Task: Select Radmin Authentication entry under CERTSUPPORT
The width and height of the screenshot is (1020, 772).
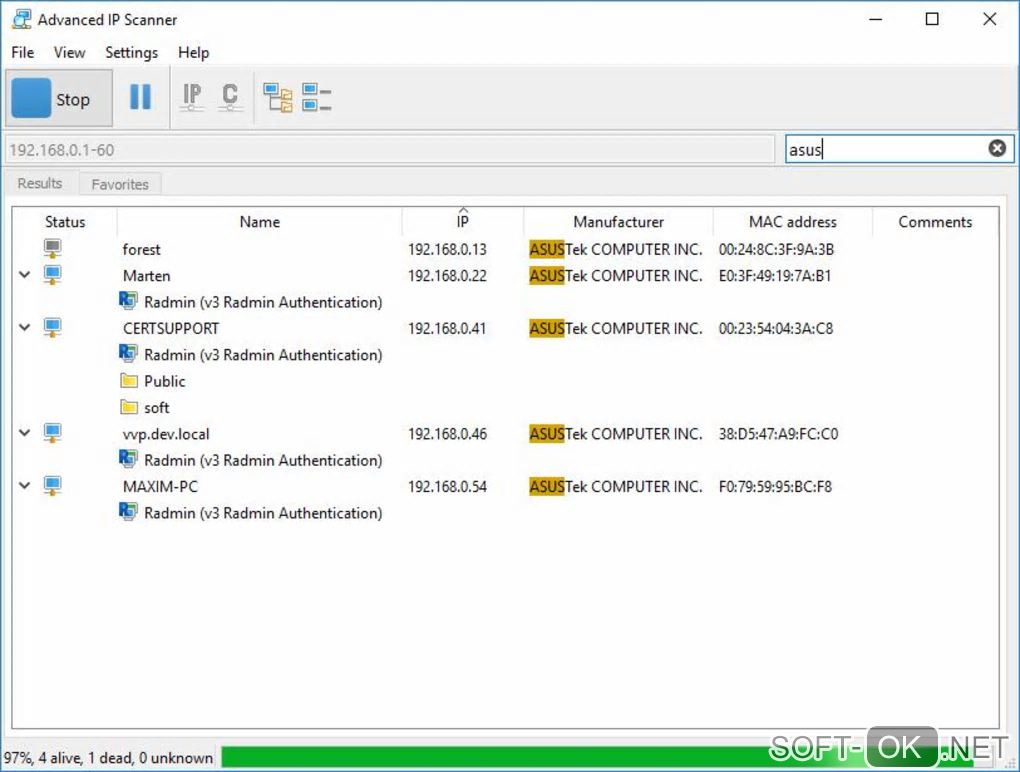Action: point(263,355)
